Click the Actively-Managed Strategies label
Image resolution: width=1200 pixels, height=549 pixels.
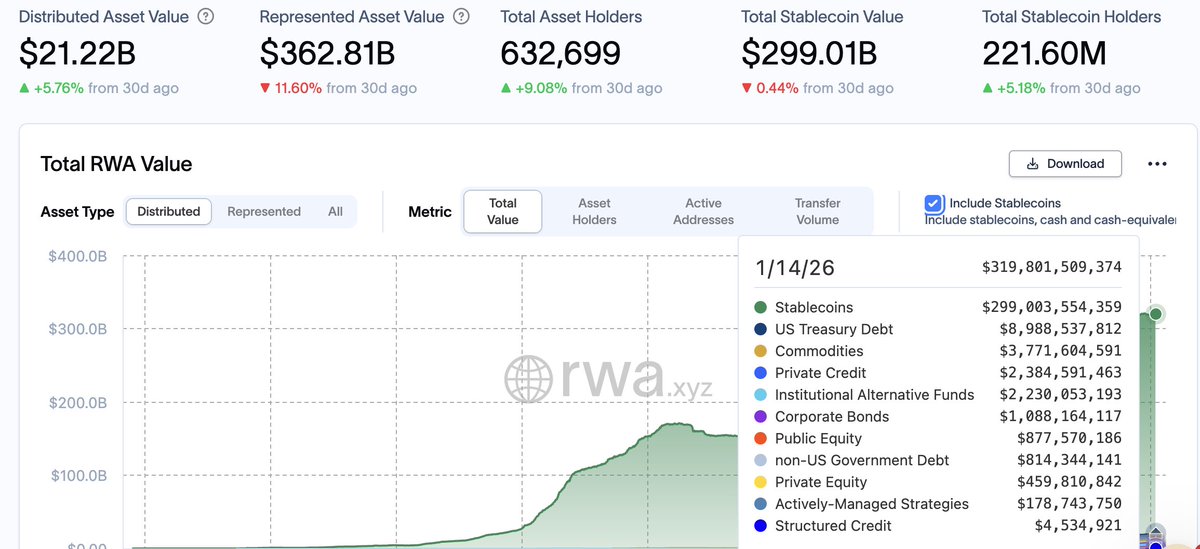(x=872, y=504)
